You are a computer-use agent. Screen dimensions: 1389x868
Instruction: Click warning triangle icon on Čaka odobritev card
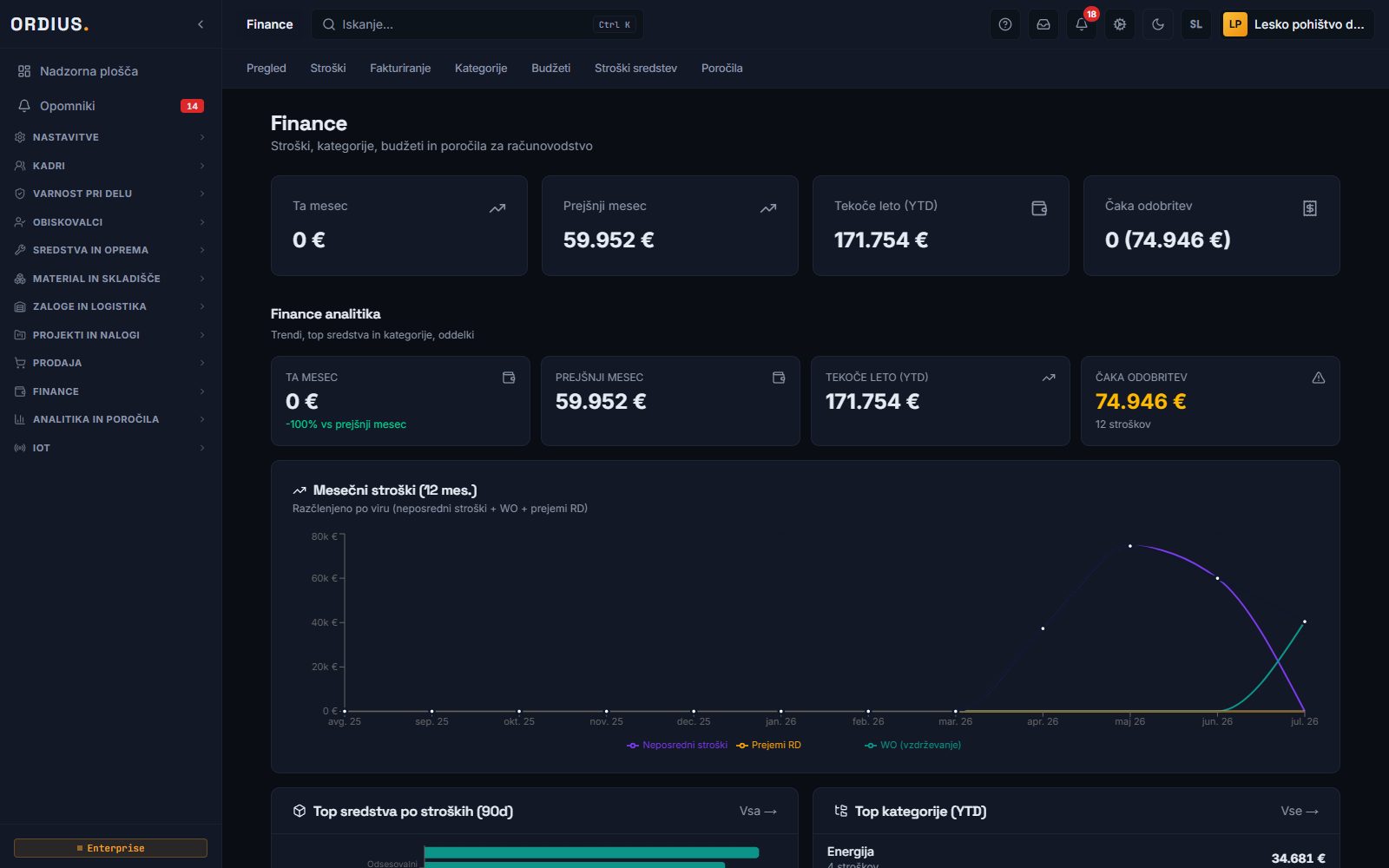click(1318, 378)
